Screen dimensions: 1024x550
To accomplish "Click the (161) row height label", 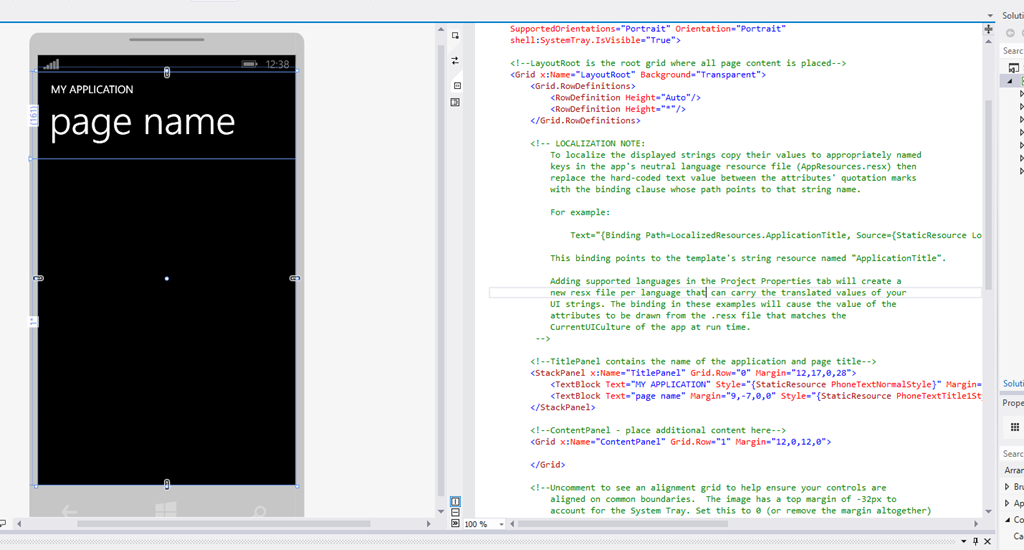I will point(33,116).
